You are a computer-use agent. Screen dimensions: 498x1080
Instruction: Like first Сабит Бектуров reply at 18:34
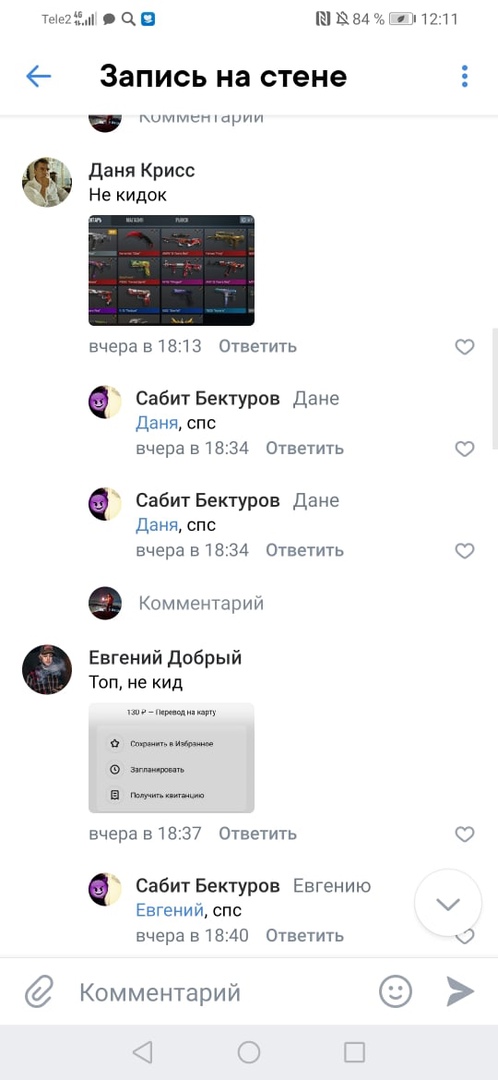(465, 449)
